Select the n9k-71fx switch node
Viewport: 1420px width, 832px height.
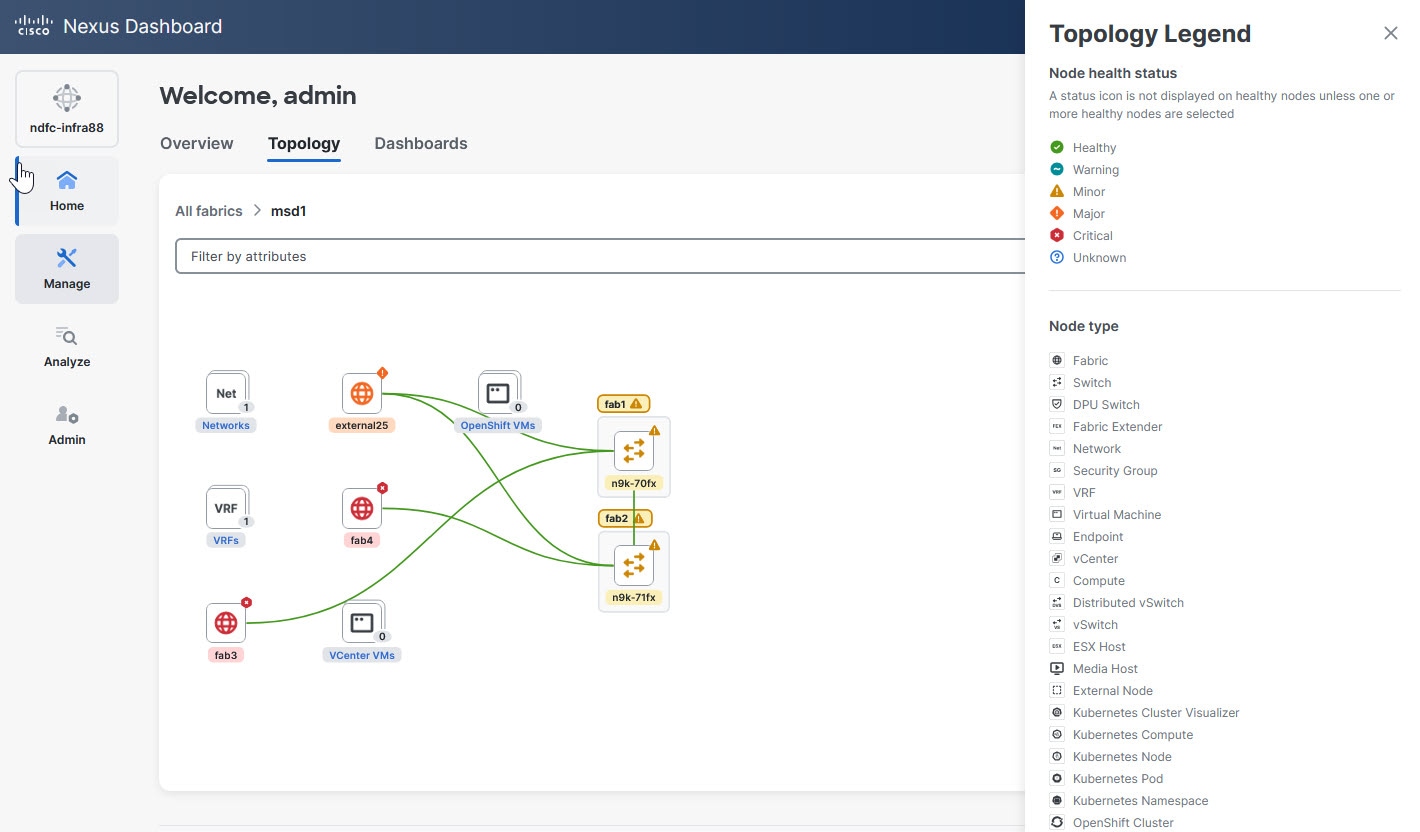634,566
